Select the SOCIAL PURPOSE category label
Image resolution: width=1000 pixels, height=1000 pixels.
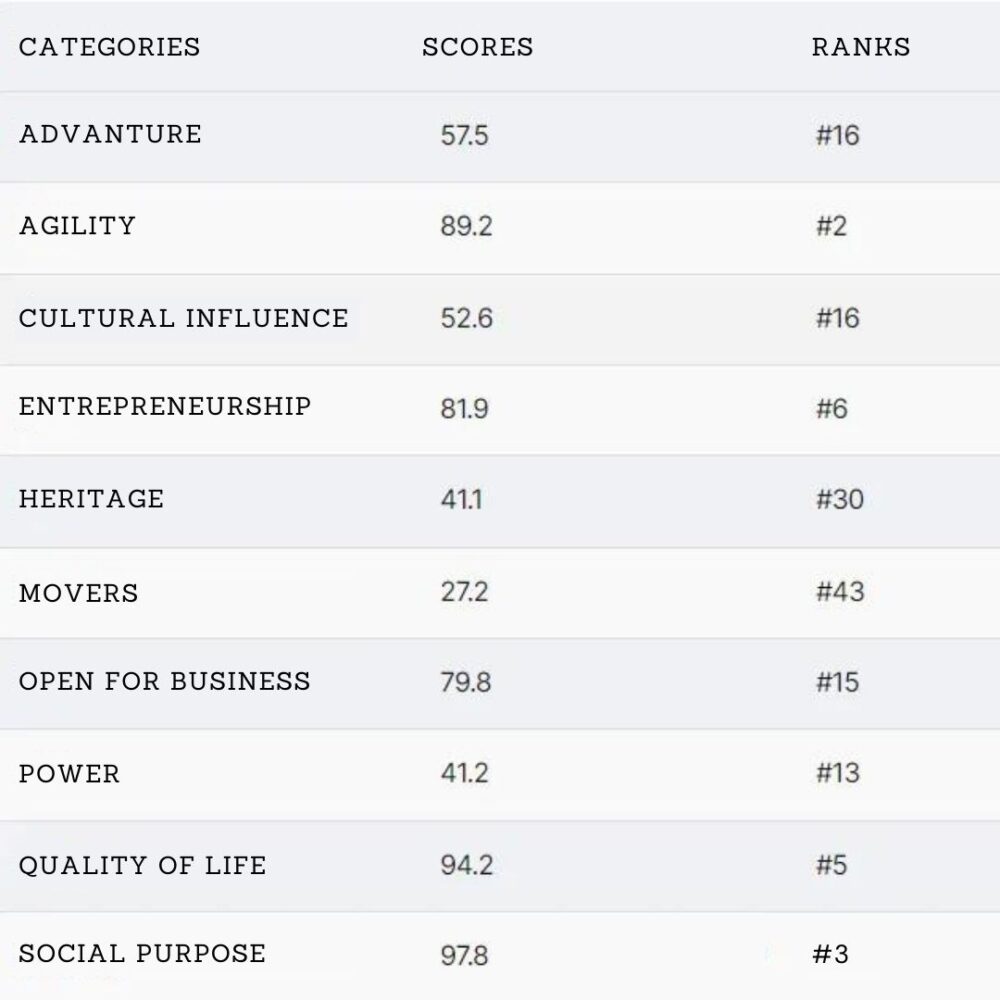(143, 954)
